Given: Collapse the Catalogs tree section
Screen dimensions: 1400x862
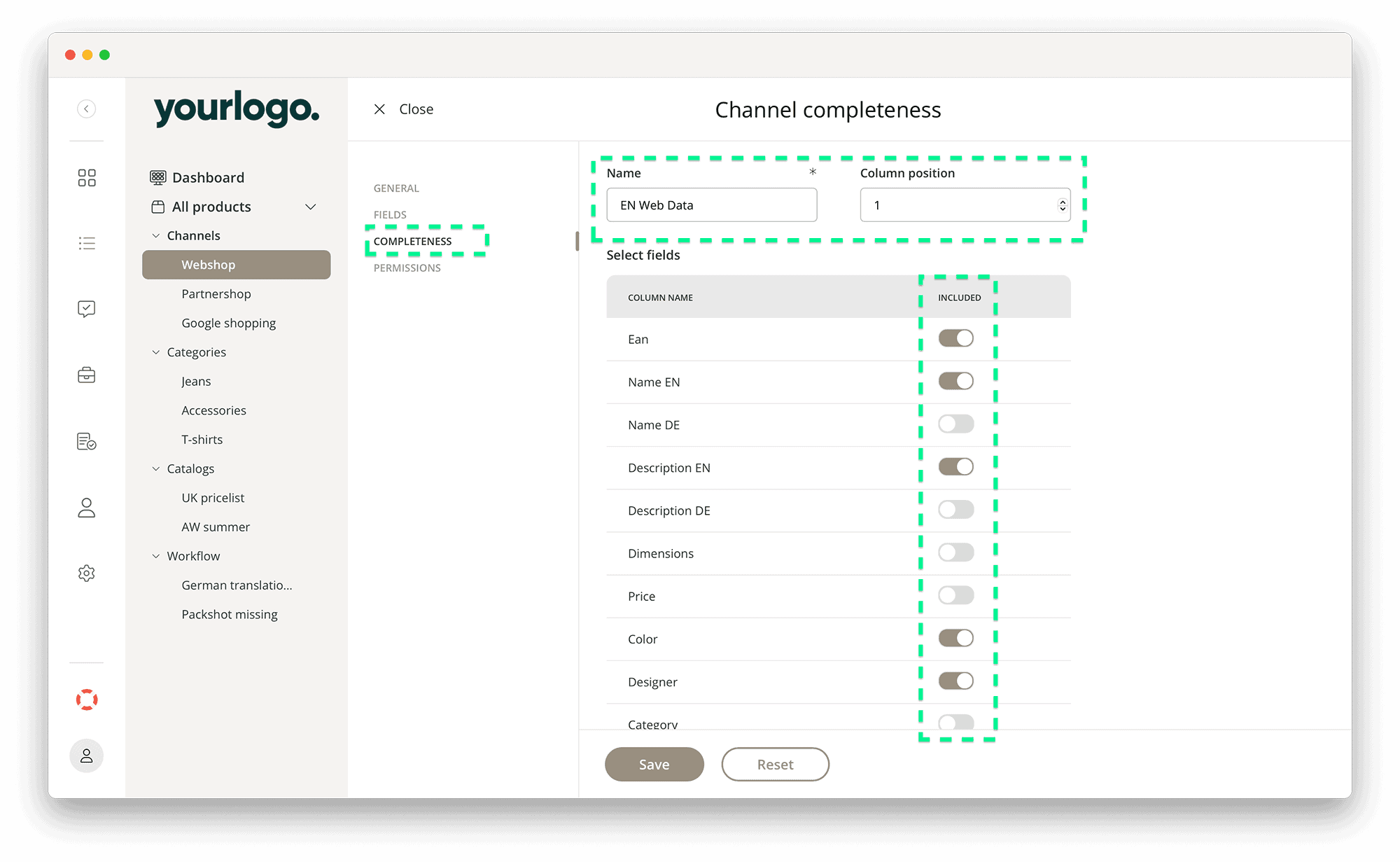Looking at the screenshot, I should click(x=155, y=468).
